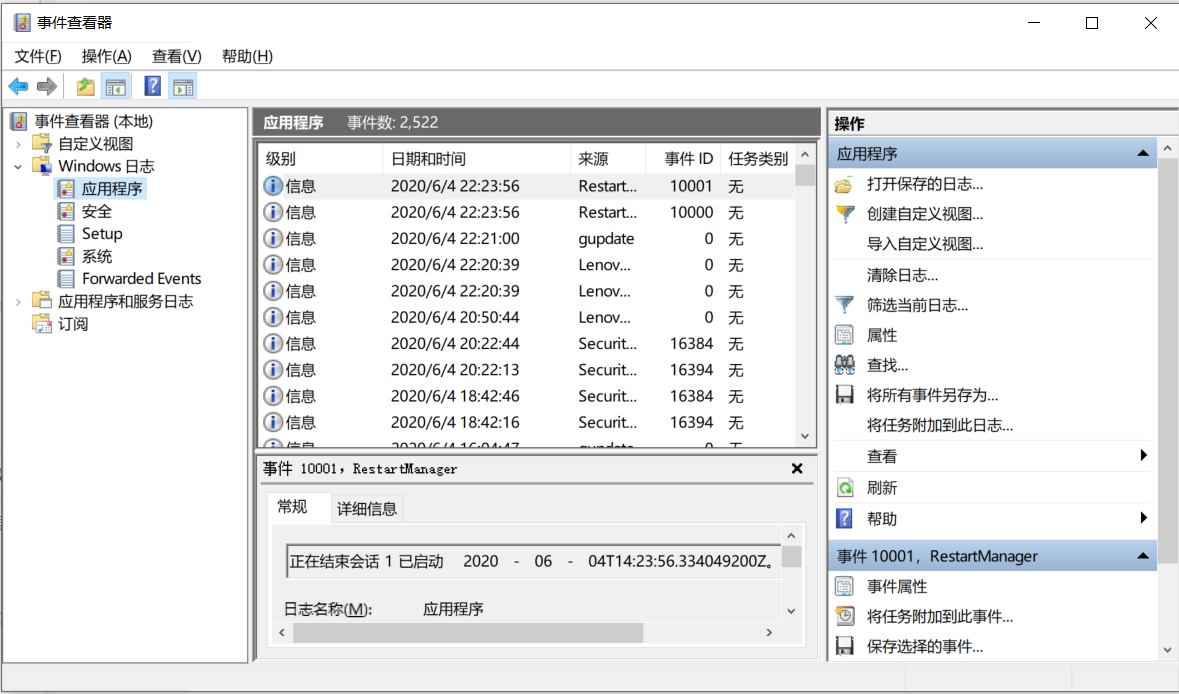Close the event 10001 preview pane
Image resolution: width=1179 pixels, height=694 pixels.
point(797,468)
